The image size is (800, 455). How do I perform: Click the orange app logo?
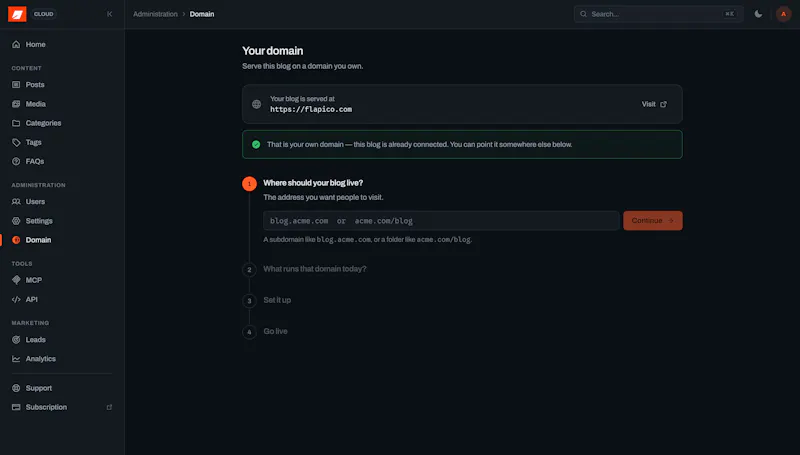coord(17,14)
